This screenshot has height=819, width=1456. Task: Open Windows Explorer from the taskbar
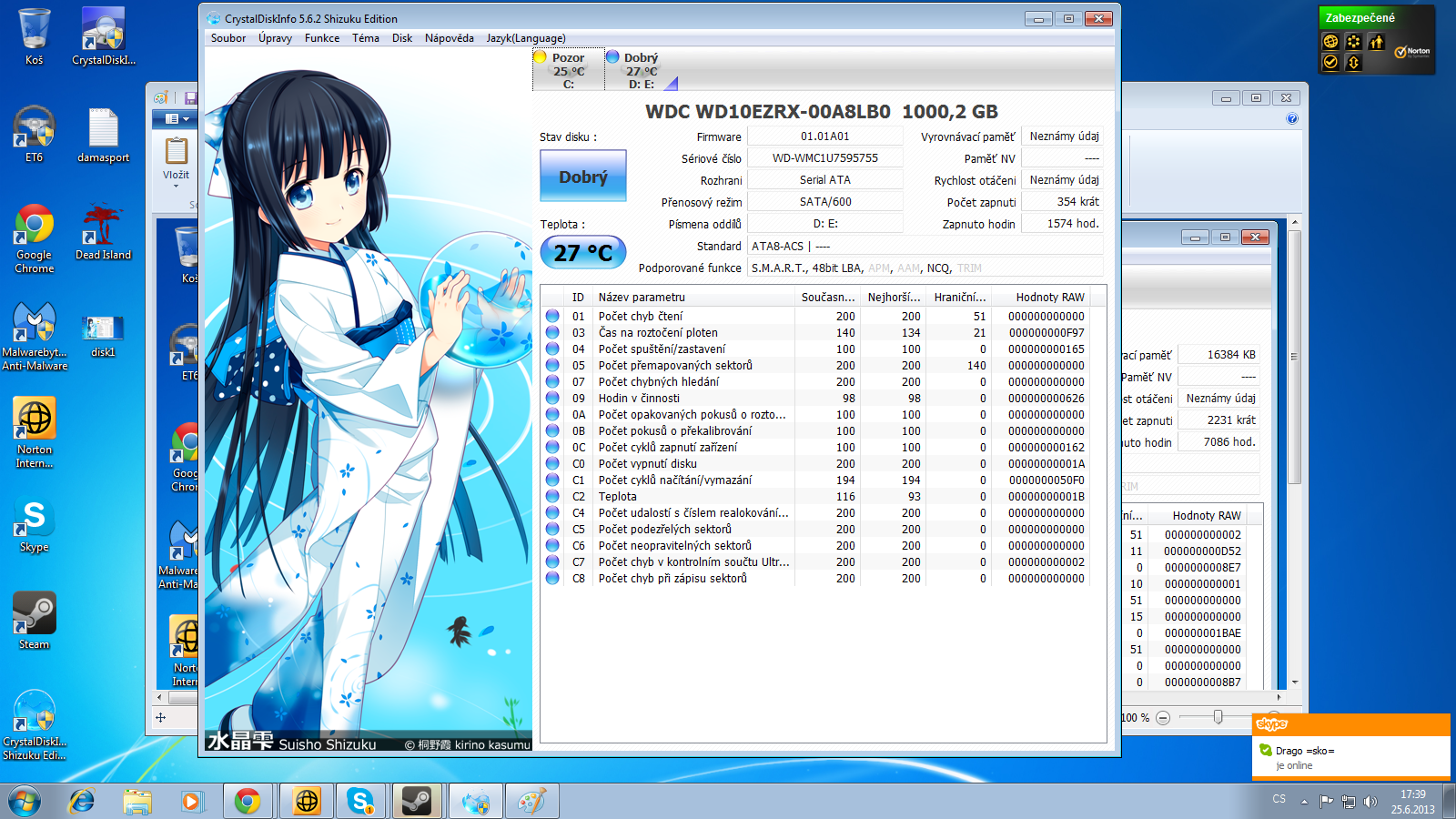pyautogui.click(x=136, y=802)
